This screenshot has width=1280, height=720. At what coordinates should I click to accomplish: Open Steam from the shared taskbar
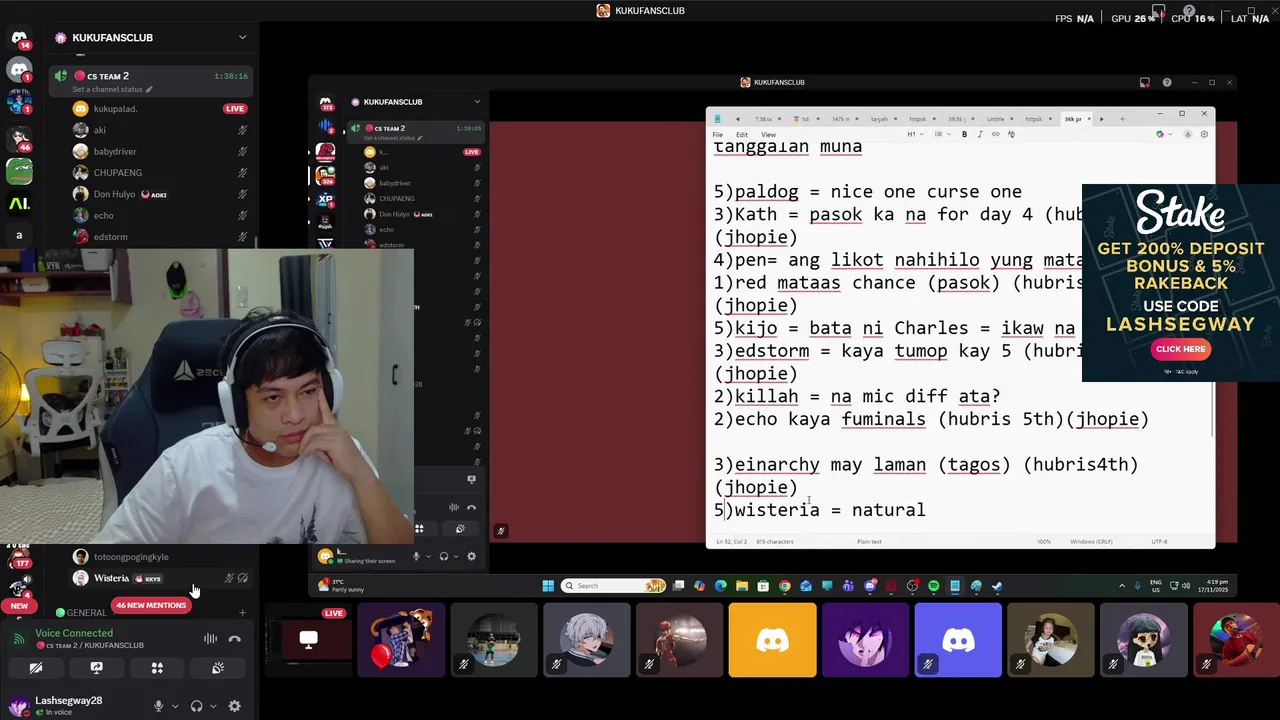pos(997,586)
